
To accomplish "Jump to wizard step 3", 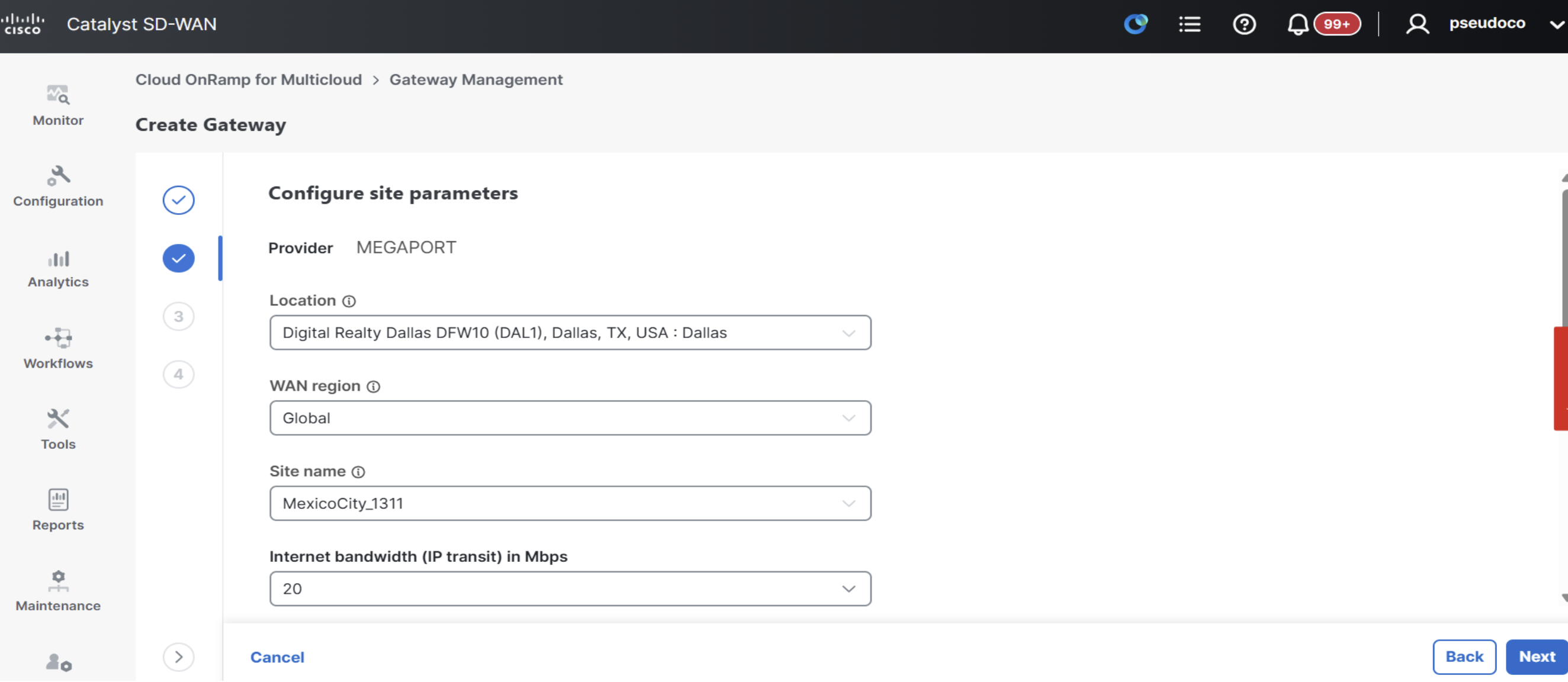I will point(178,316).
